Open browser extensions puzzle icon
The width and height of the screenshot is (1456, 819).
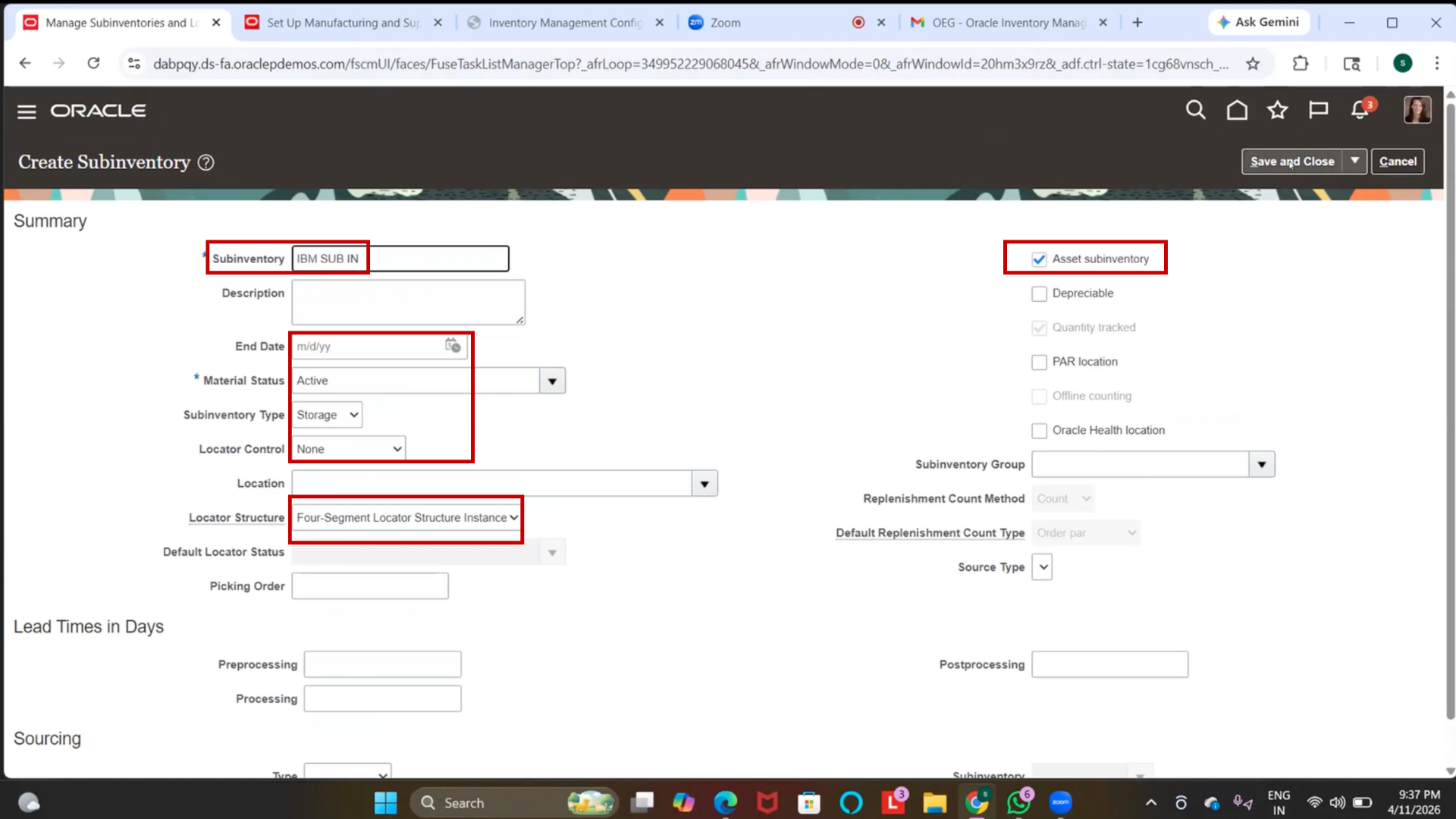pos(1301,64)
